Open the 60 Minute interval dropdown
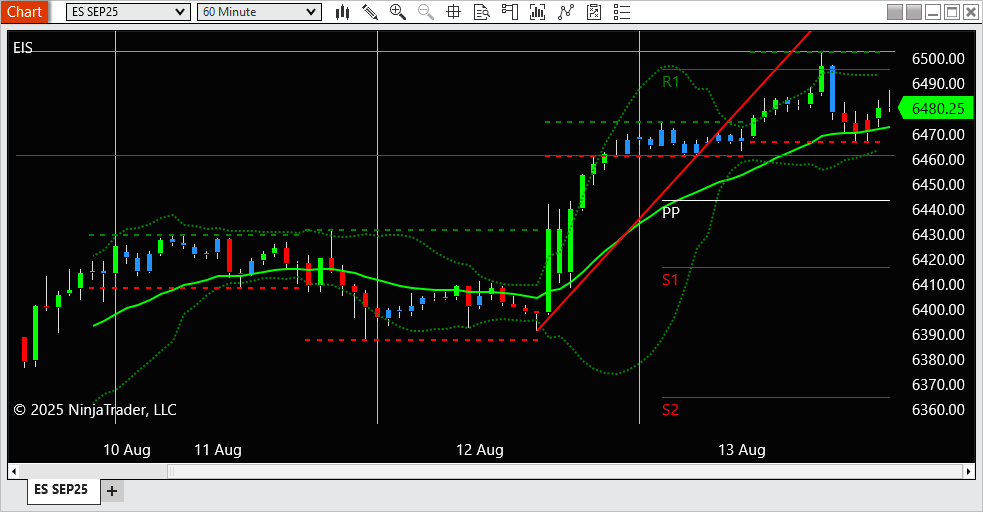This screenshot has width=983, height=512. click(259, 12)
